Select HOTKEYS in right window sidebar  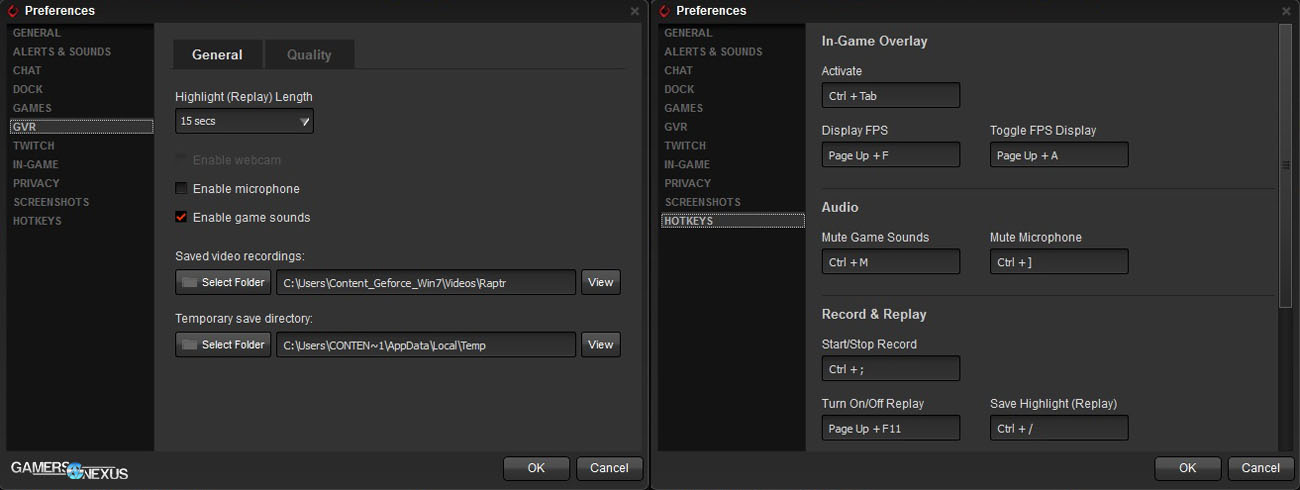[733, 221]
